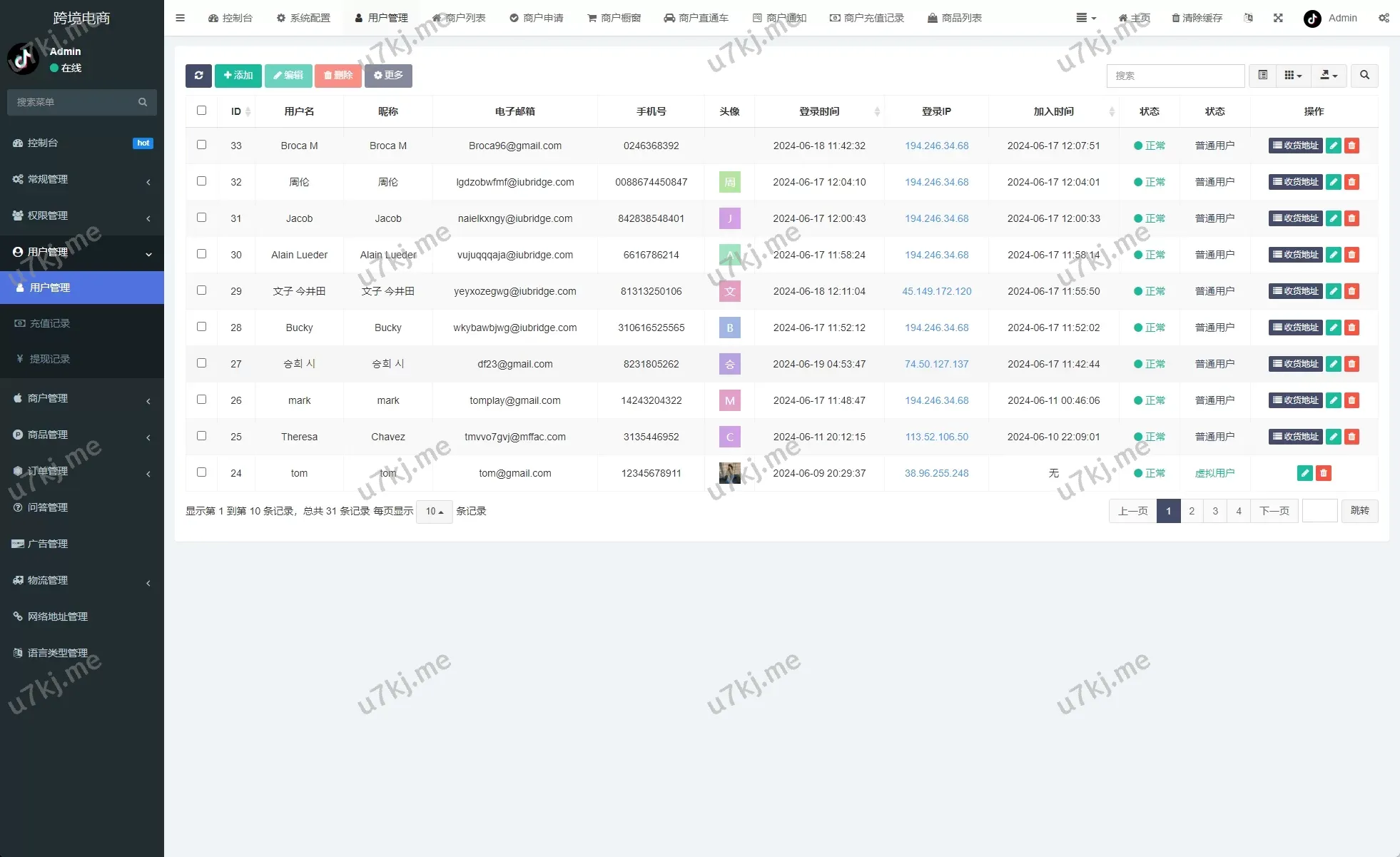Screen dimensions: 1400x857
Task: Click green edit pencil for Broca M row
Action: click(x=1333, y=146)
